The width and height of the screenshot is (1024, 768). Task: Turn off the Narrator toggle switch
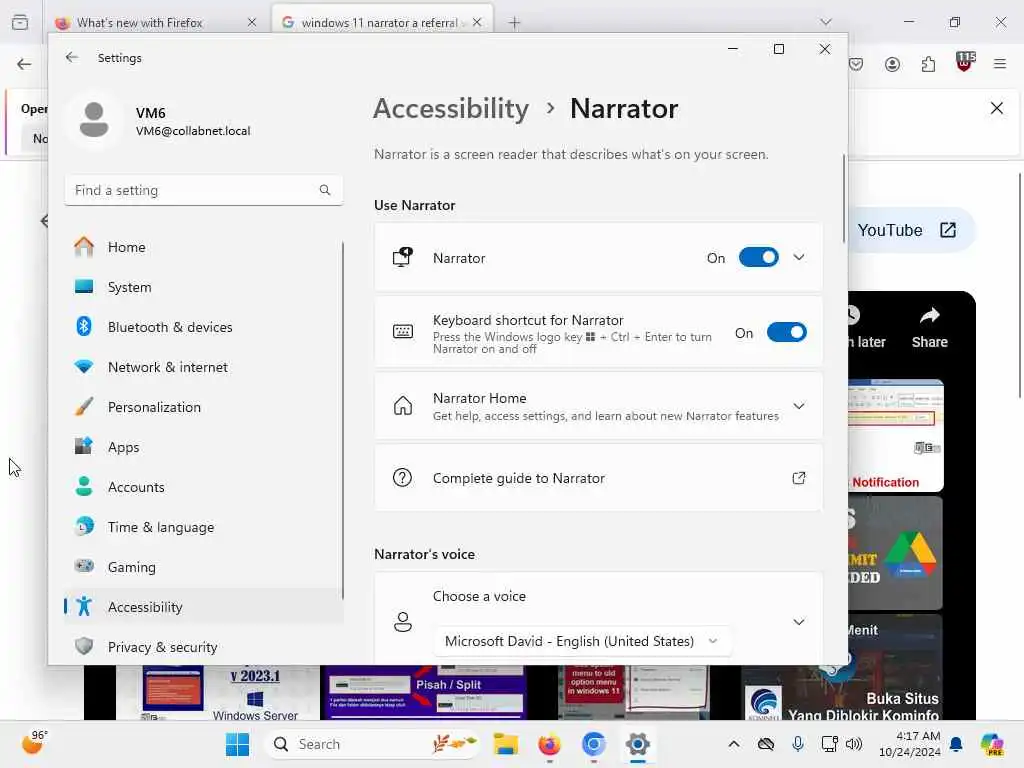coord(758,257)
